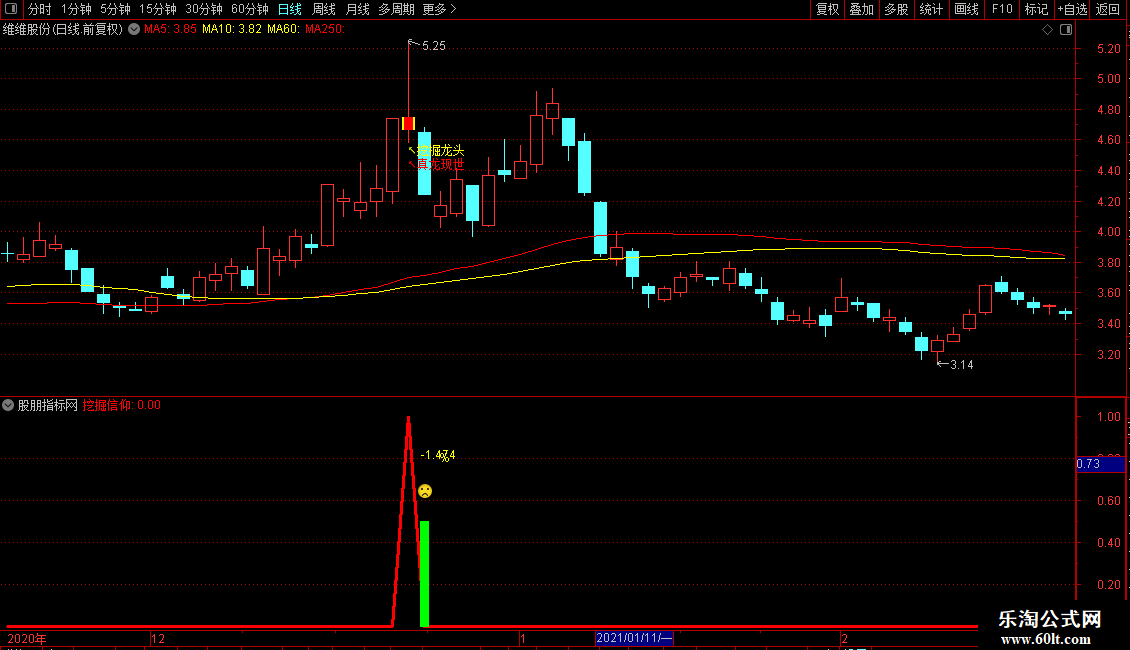Click the 挖掘信仰: 0.00 indicator value

click(122, 405)
